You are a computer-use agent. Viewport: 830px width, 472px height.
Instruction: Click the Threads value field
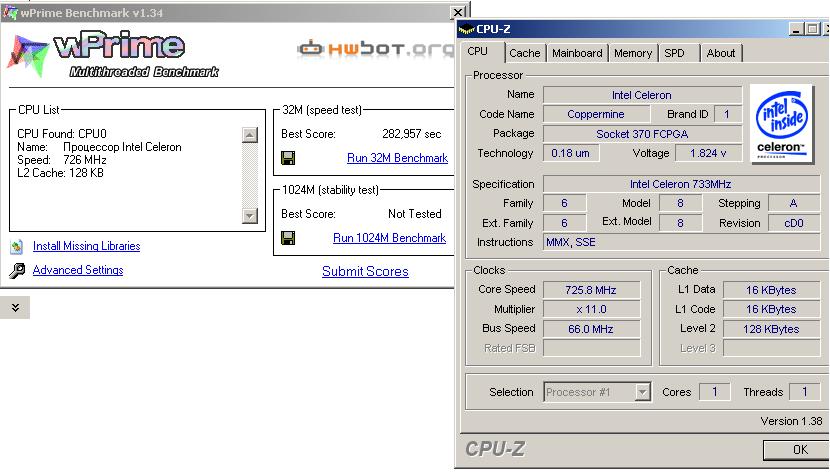[805, 392]
